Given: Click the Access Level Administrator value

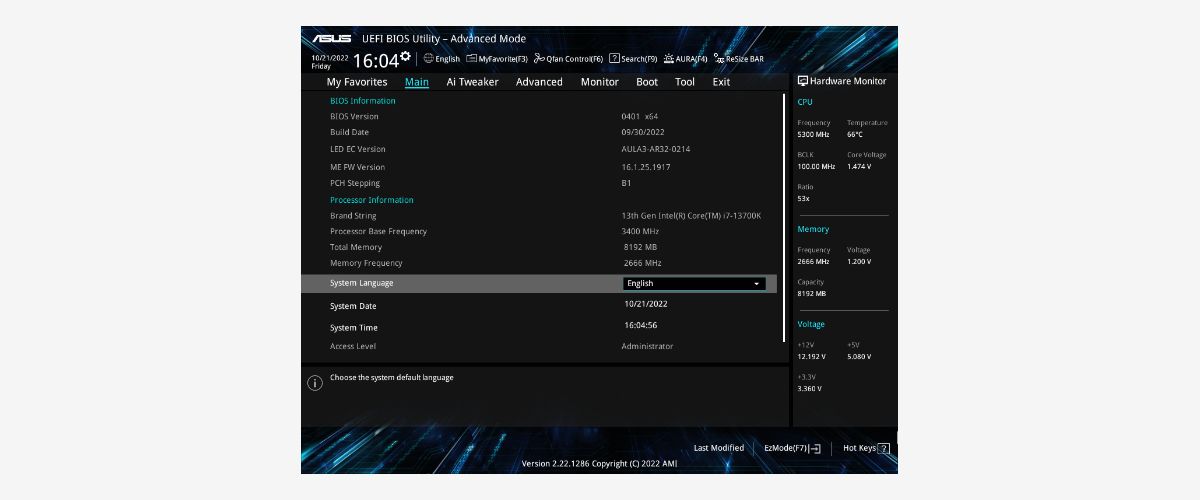Looking at the screenshot, I should pos(647,346).
